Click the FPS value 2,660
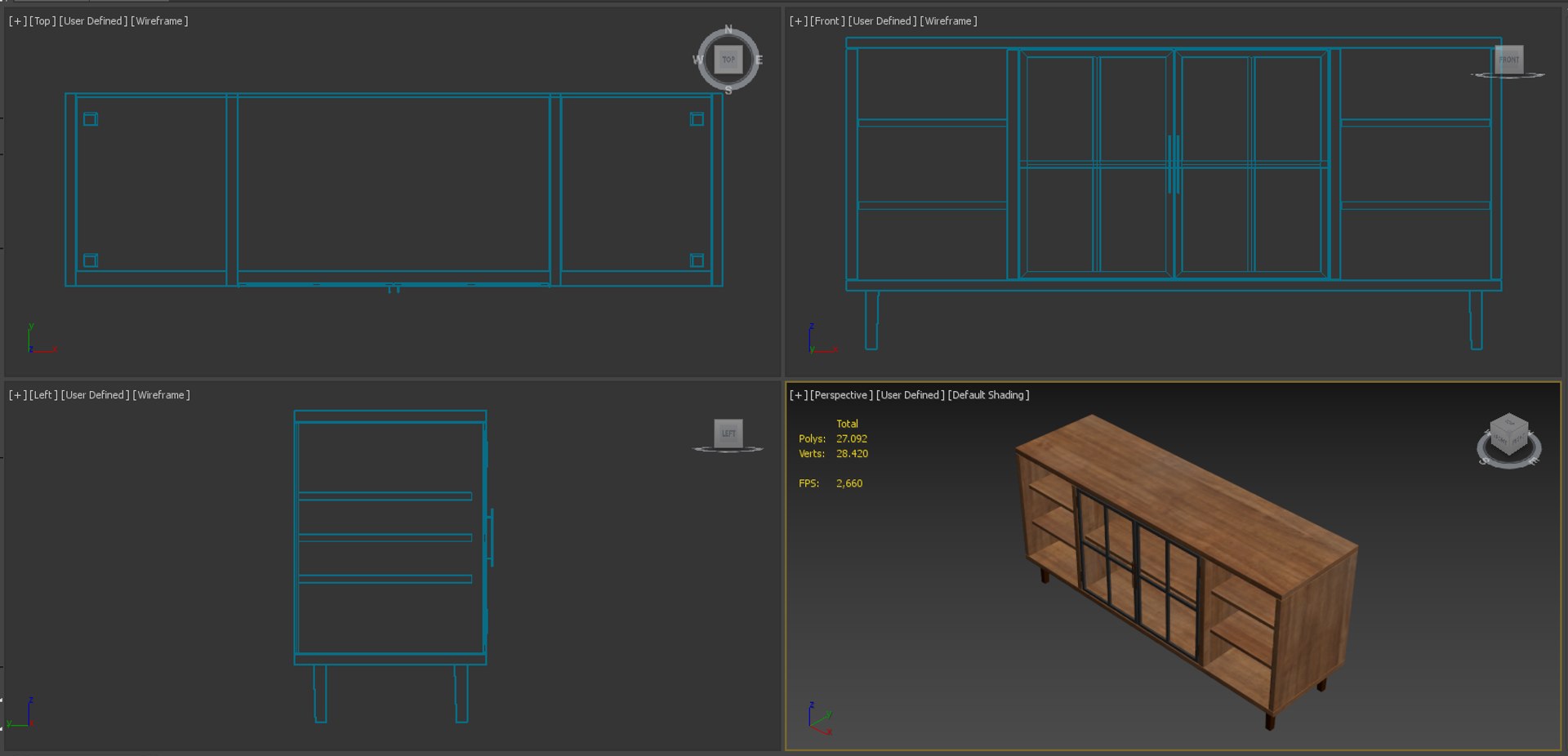 (849, 483)
